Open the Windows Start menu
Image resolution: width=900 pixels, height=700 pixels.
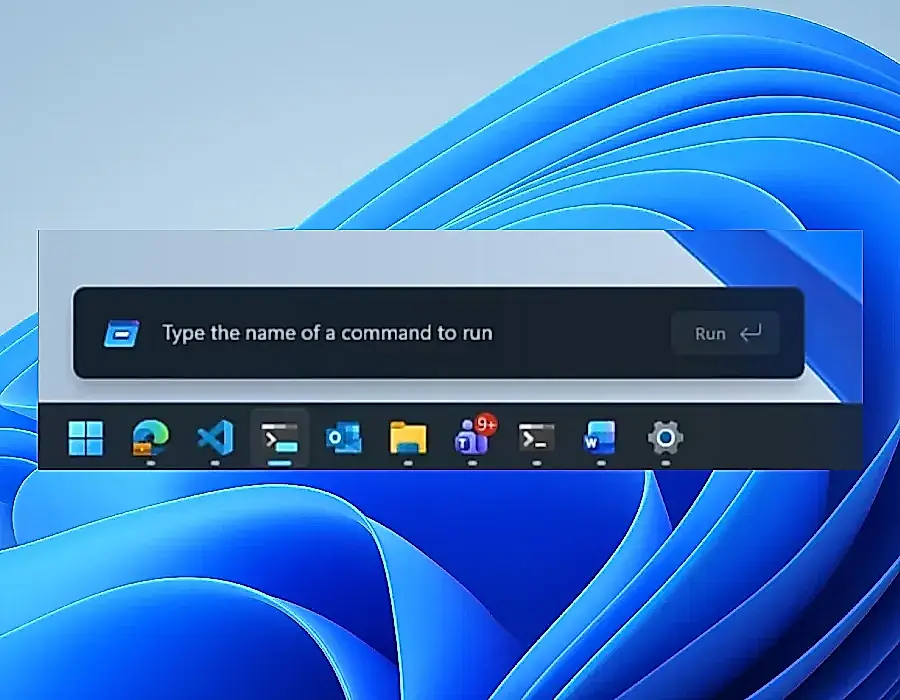pyautogui.click(x=86, y=438)
